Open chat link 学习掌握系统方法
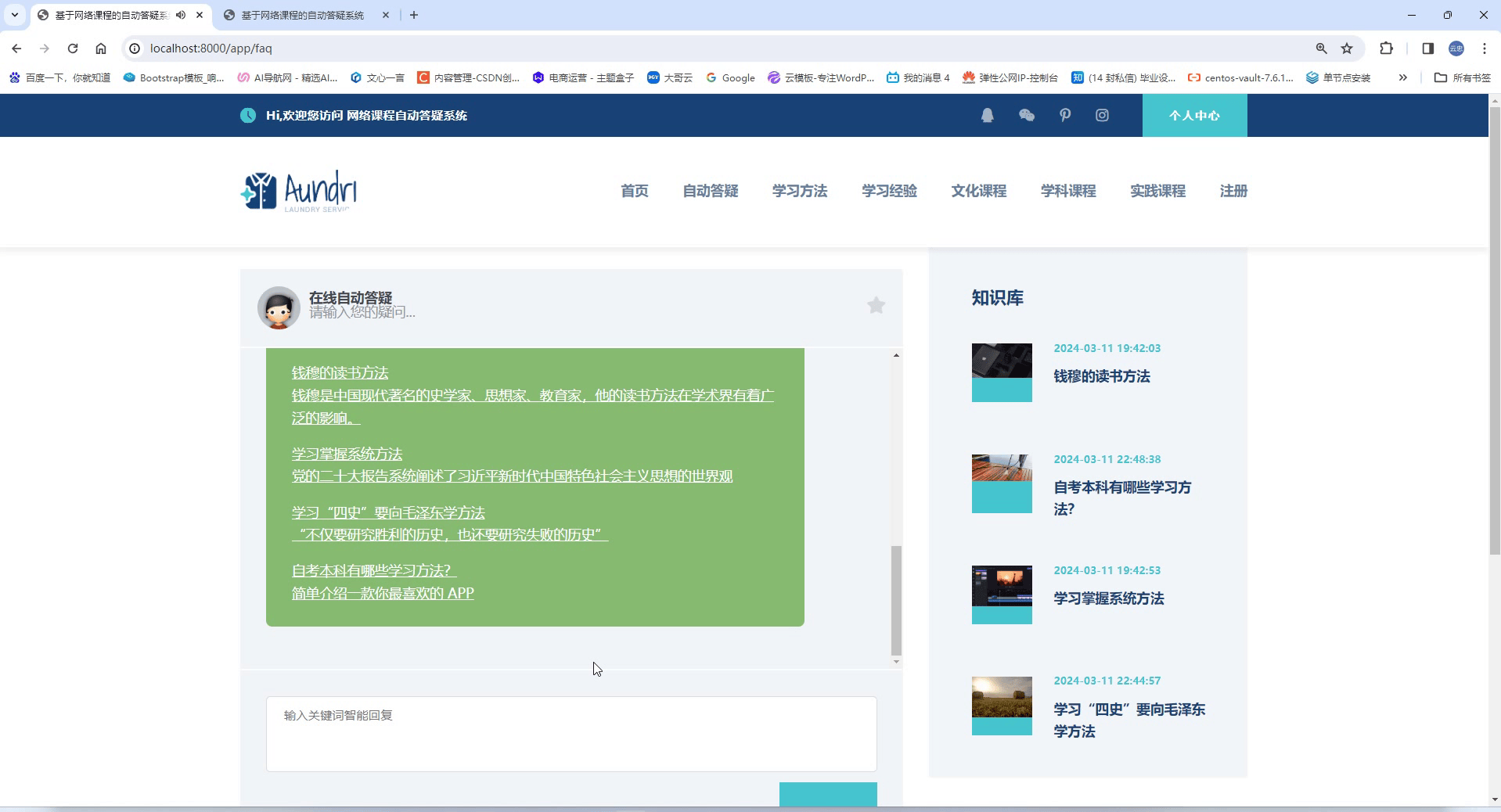1501x812 pixels. coord(347,455)
